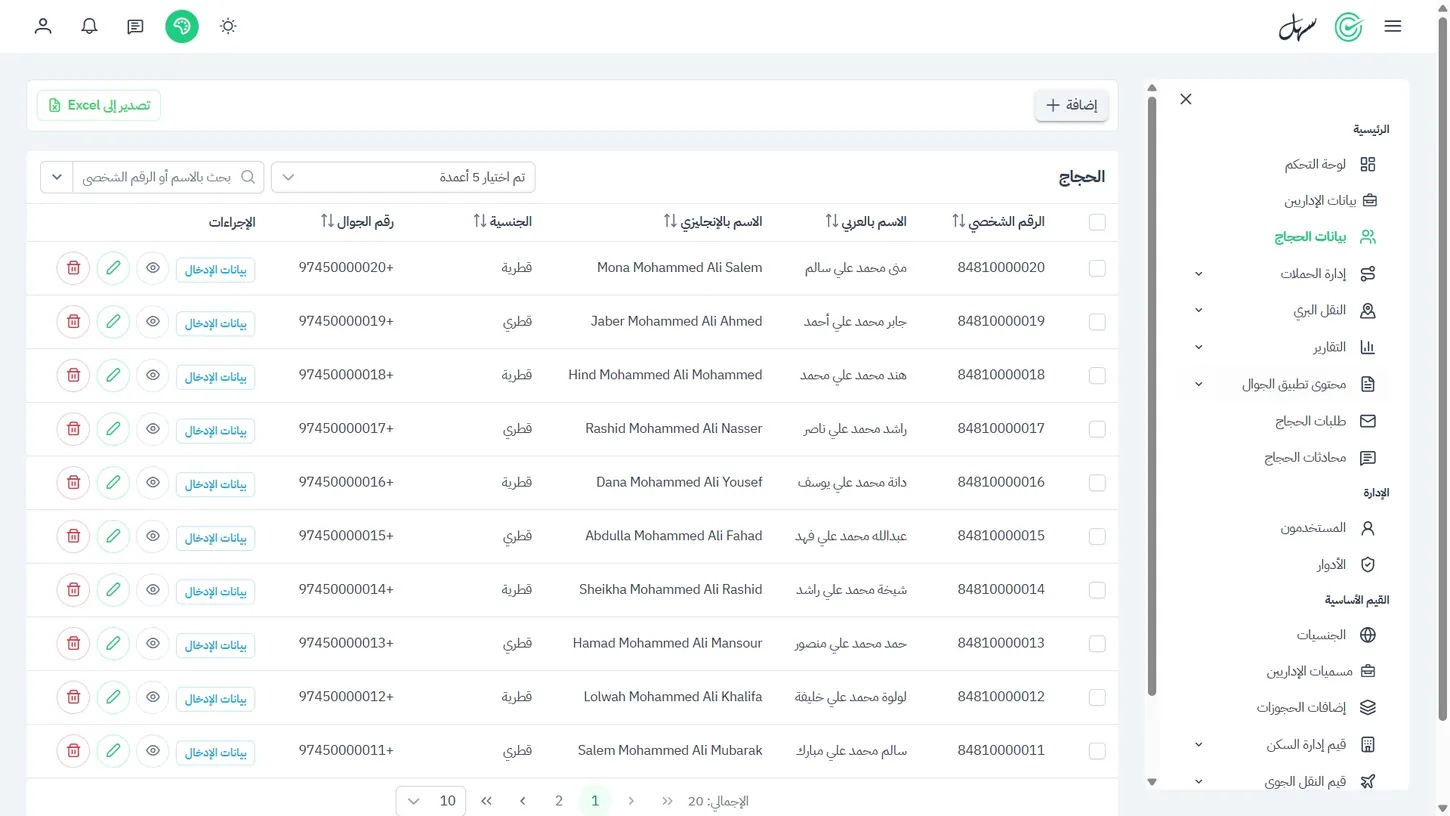Sort by الاسم بالإنجليزي column
The image size is (1450, 816).
click(x=670, y=221)
